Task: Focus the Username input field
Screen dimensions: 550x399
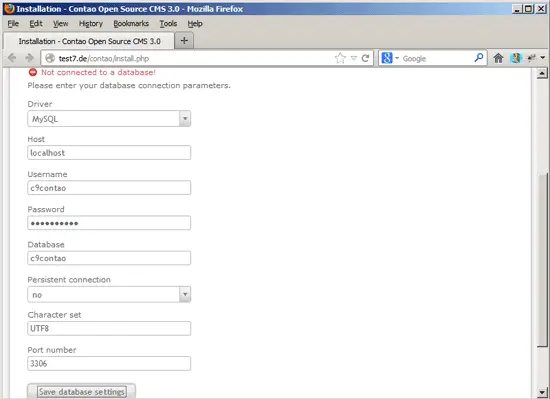Action: (109, 188)
